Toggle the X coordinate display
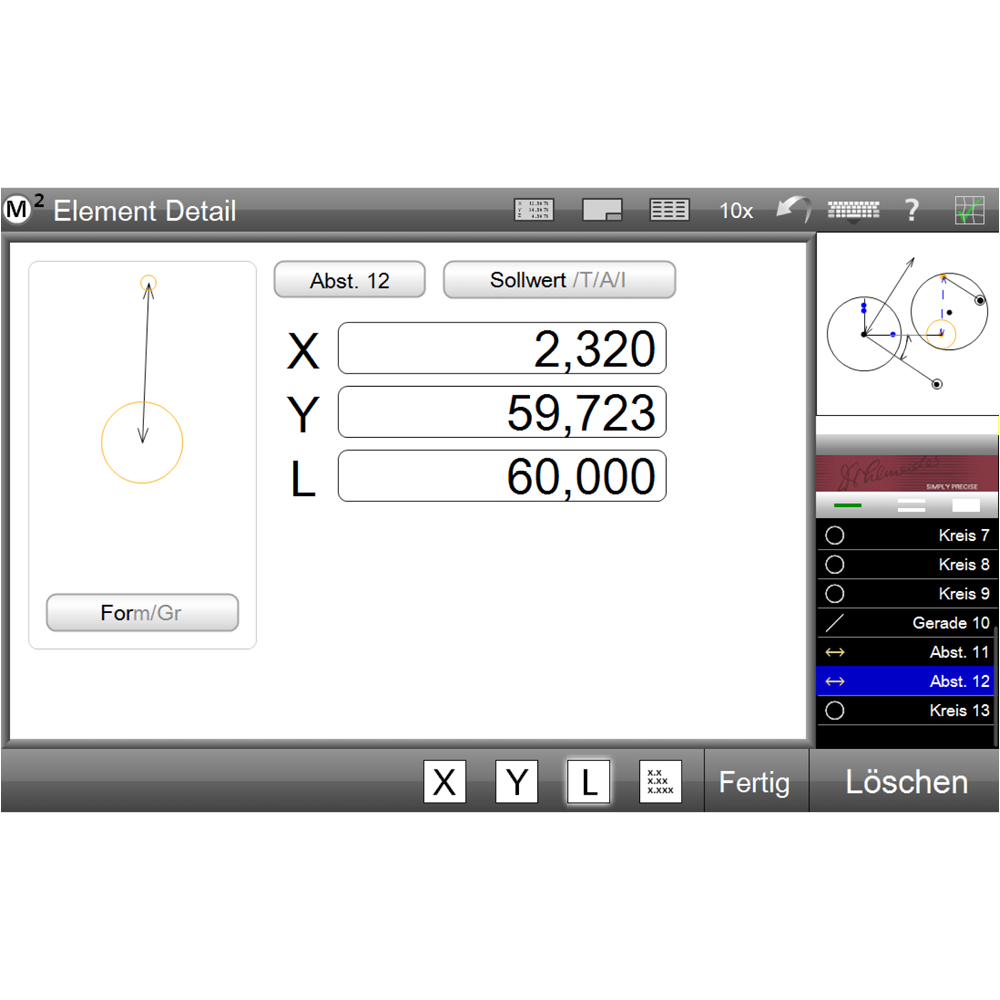The width and height of the screenshot is (1000, 1000). [x=444, y=781]
